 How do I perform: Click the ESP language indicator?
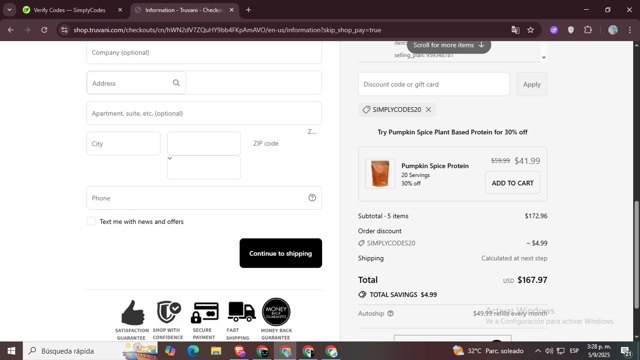574,351
